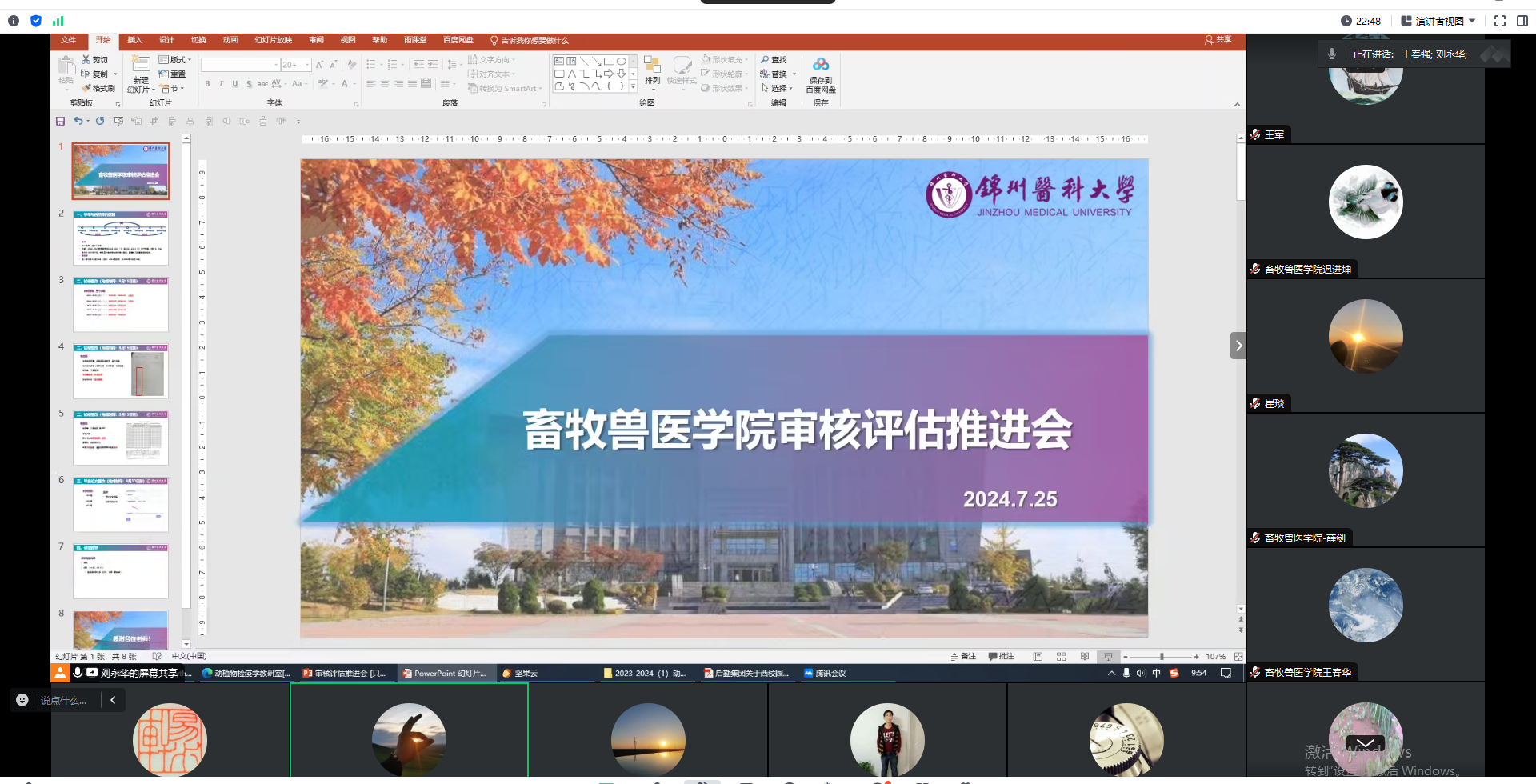Image resolution: width=1536 pixels, height=784 pixels.
Task: Click the 新建幻灯片 new slide icon
Action: click(141, 66)
